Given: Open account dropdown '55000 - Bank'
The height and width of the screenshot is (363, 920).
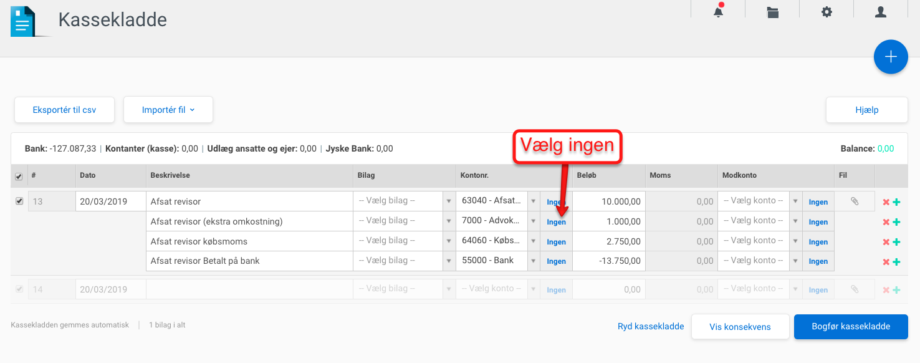Looking at the screenshot, I should (x=498, y=261).
